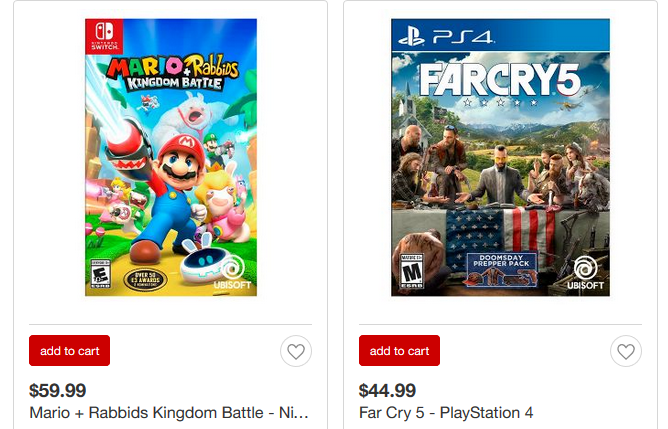Open the Mario + Rabbids Kingdom Battle title link

coord(169,412)
